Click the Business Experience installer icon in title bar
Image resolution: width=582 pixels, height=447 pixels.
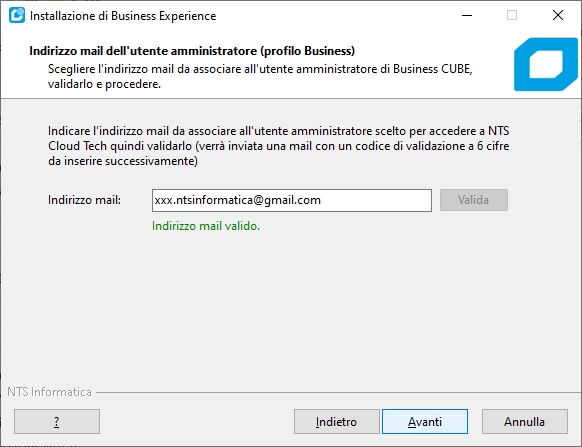tap(17, 15)
